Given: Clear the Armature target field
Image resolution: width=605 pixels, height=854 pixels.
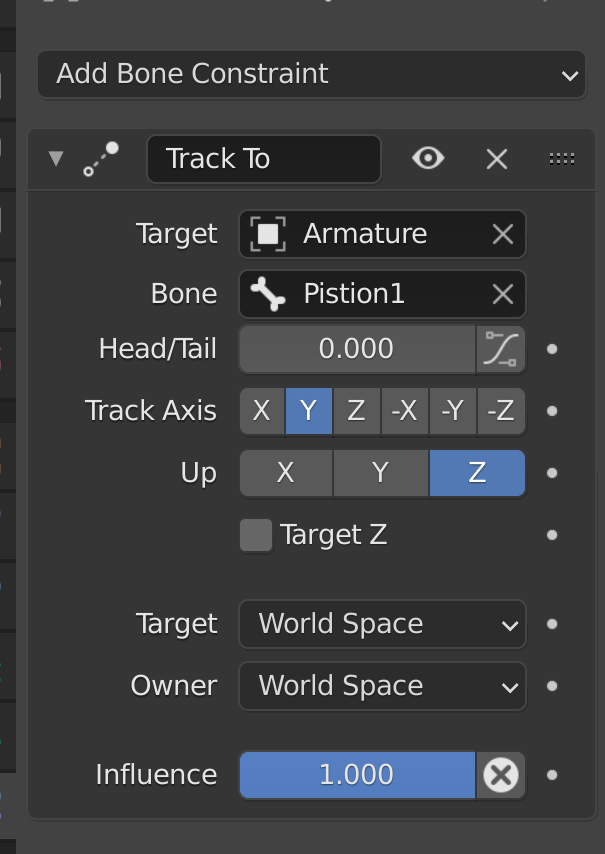Looking at the screenshot, I should pos(502,234).
